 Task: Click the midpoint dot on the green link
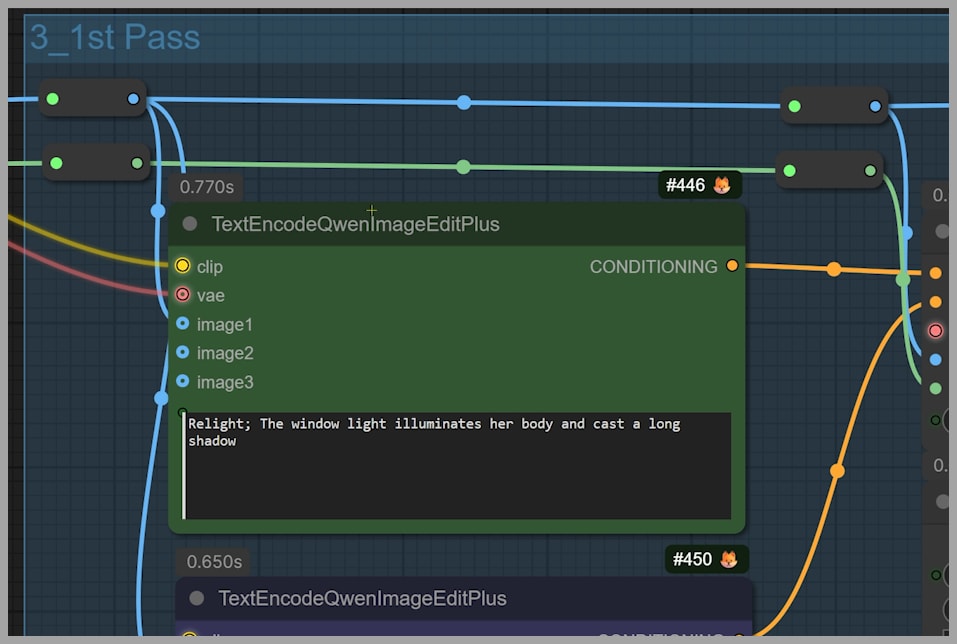(463, 167)
